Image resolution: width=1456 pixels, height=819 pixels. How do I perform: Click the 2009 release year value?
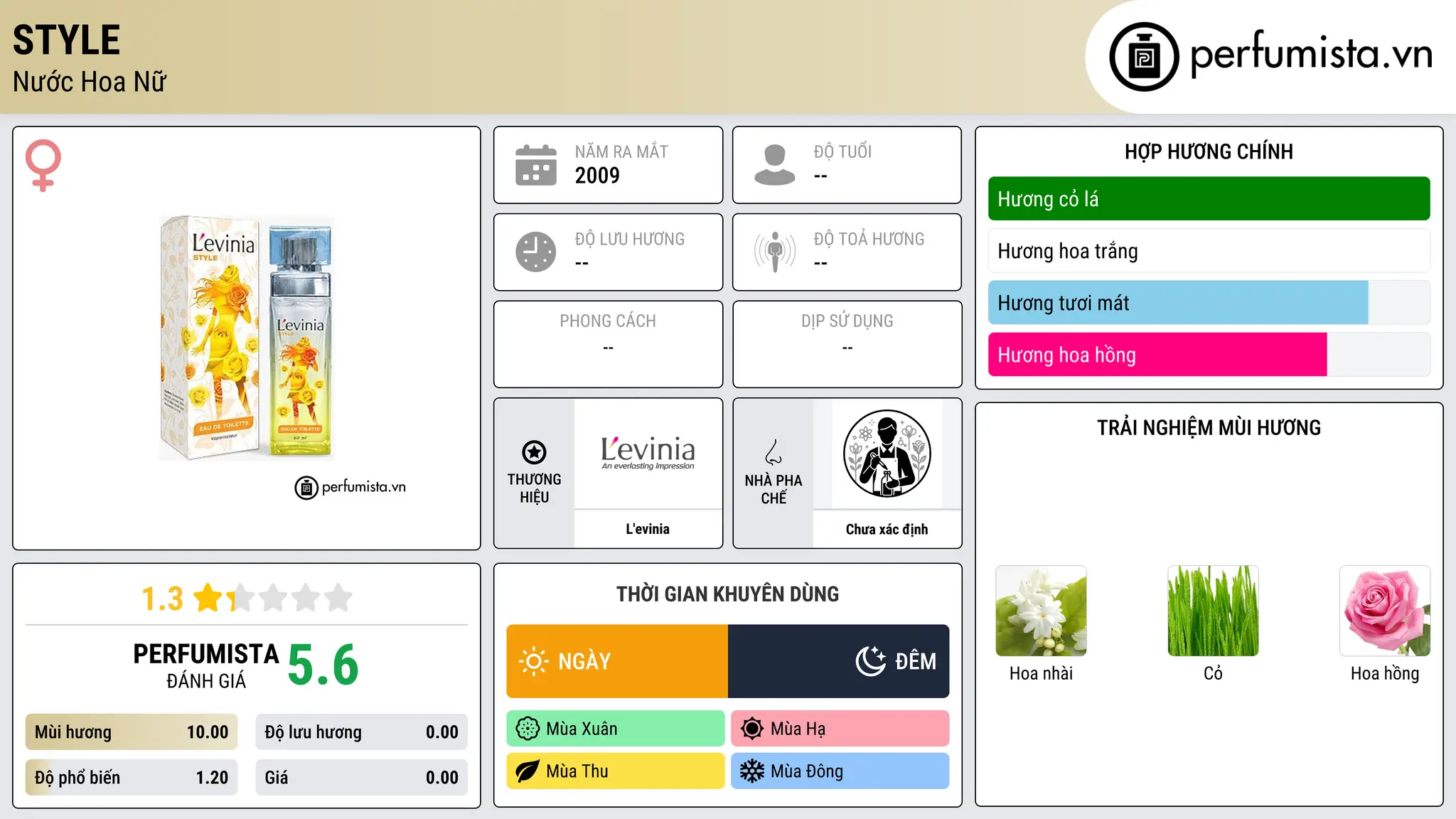[x=597, y=176]
